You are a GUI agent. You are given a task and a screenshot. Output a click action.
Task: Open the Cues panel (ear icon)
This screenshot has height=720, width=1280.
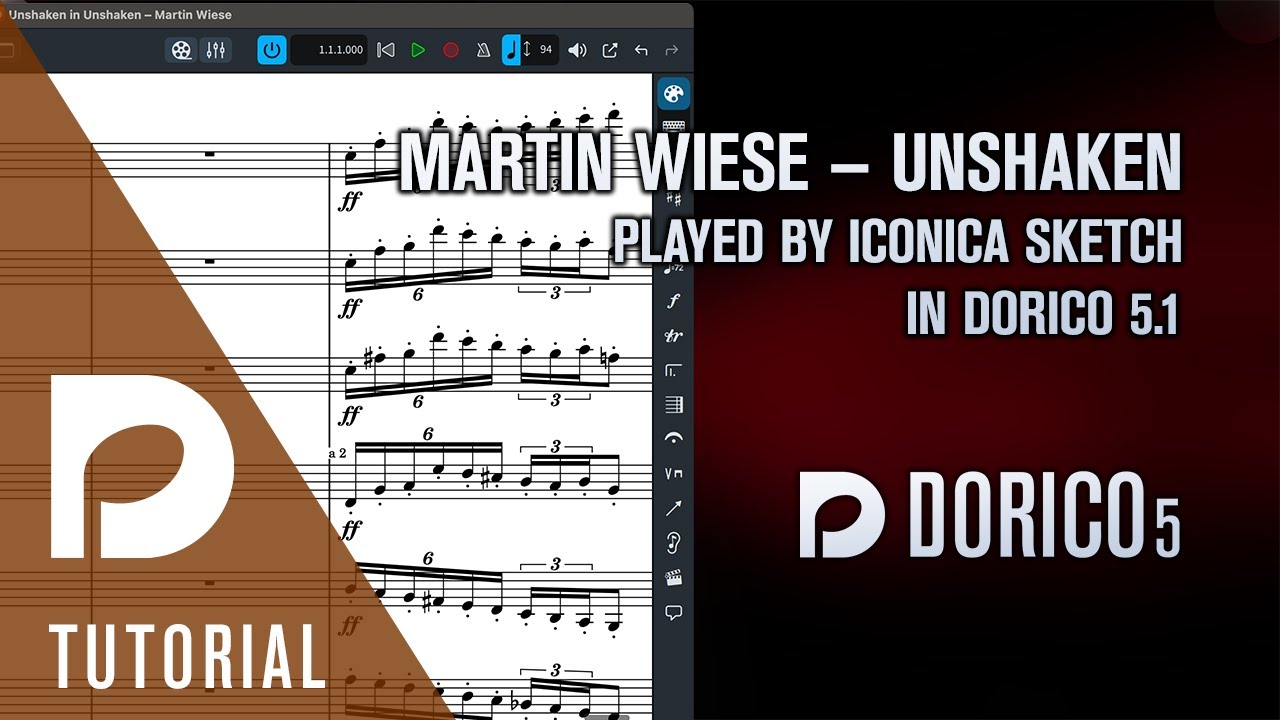674,543
